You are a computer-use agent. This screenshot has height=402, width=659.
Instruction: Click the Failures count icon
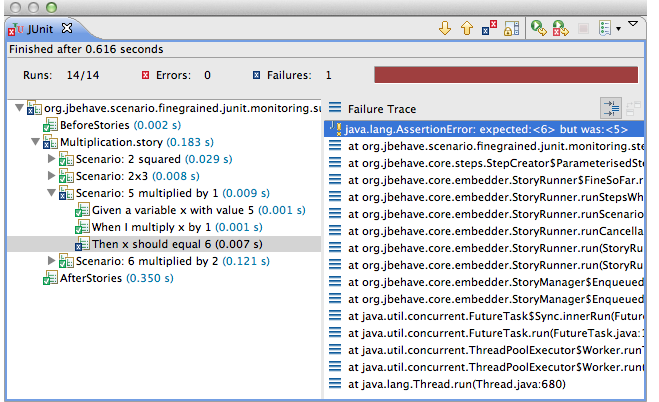(256, 75)
